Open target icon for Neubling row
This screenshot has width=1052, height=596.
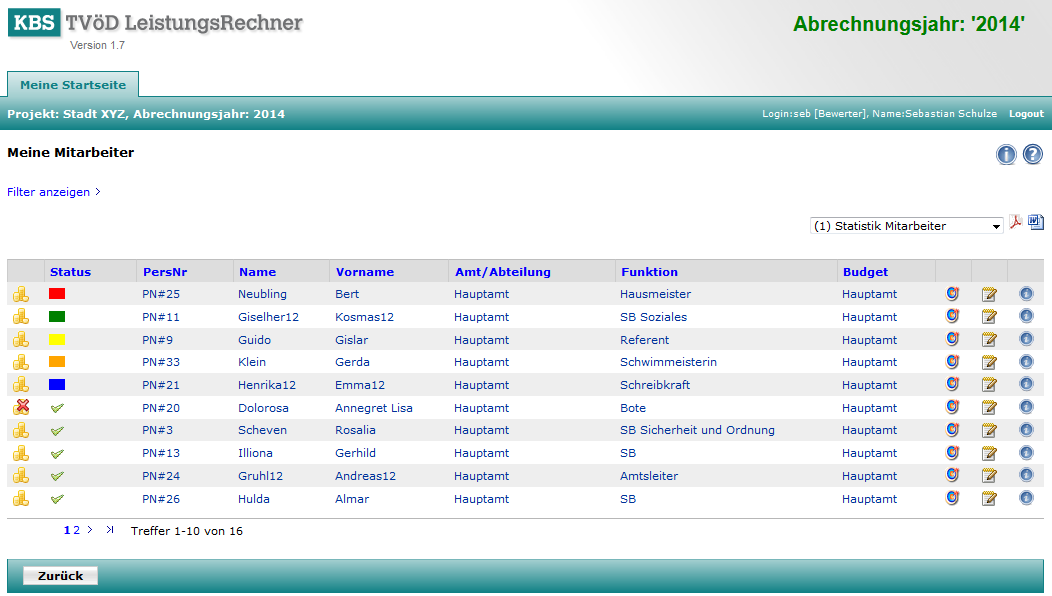pos(953,293)
